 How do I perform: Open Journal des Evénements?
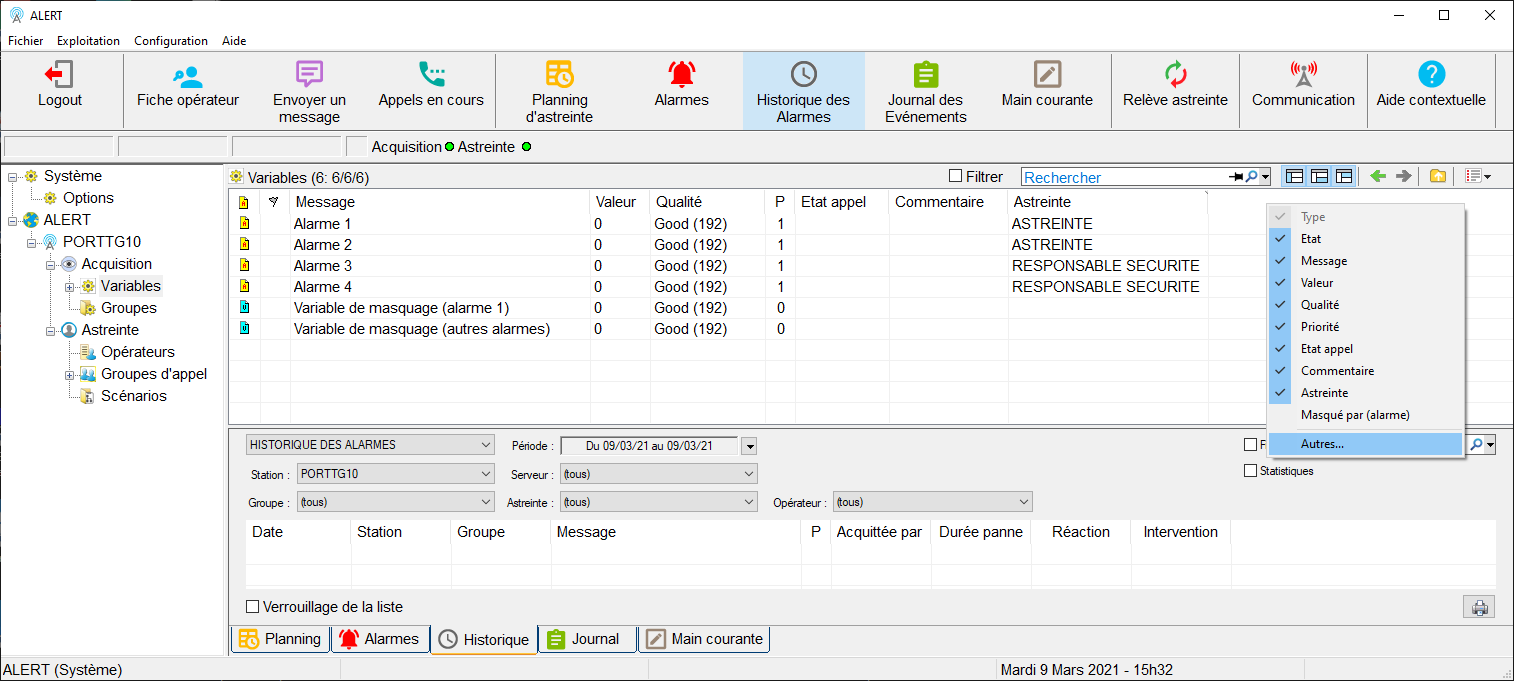(925, 75)
